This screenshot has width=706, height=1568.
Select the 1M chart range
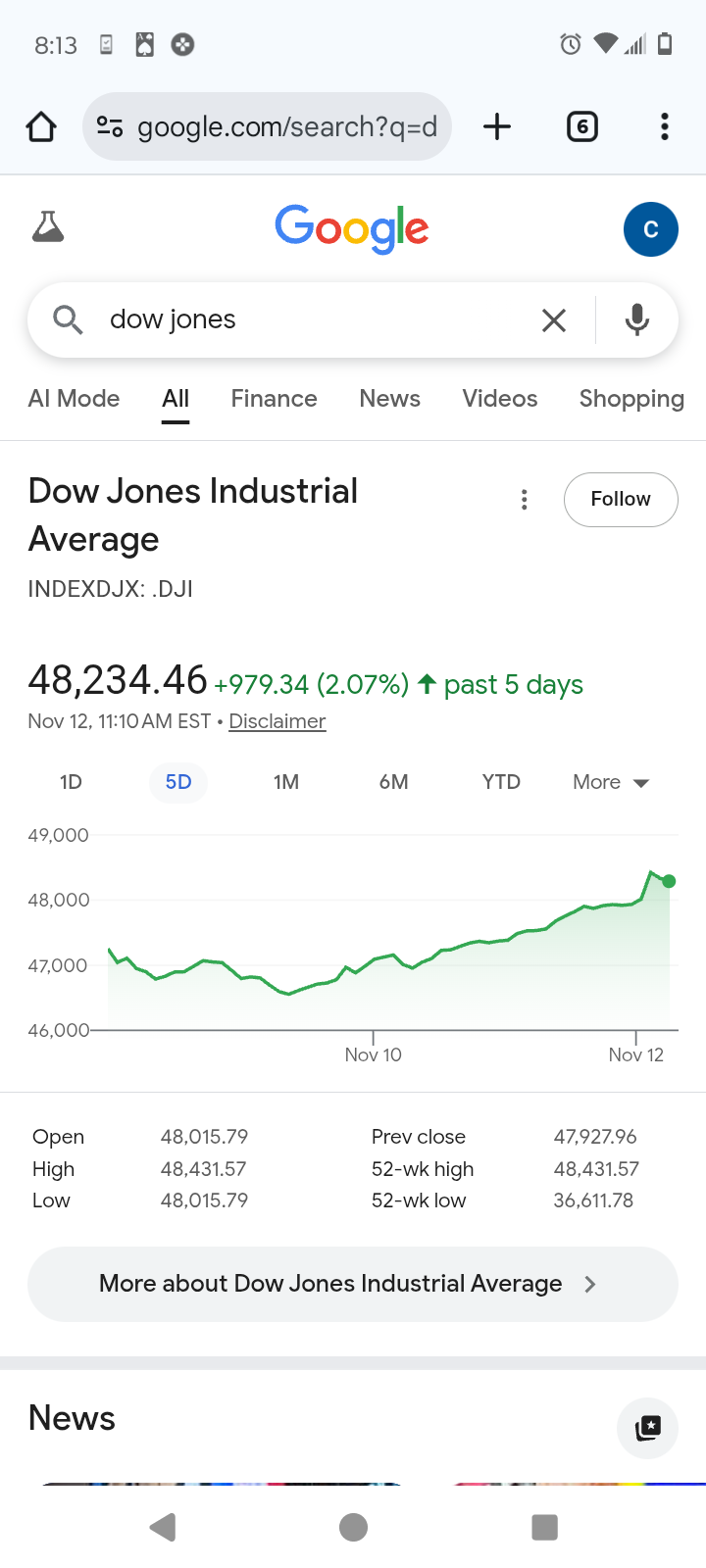click(x=286, y=782)
